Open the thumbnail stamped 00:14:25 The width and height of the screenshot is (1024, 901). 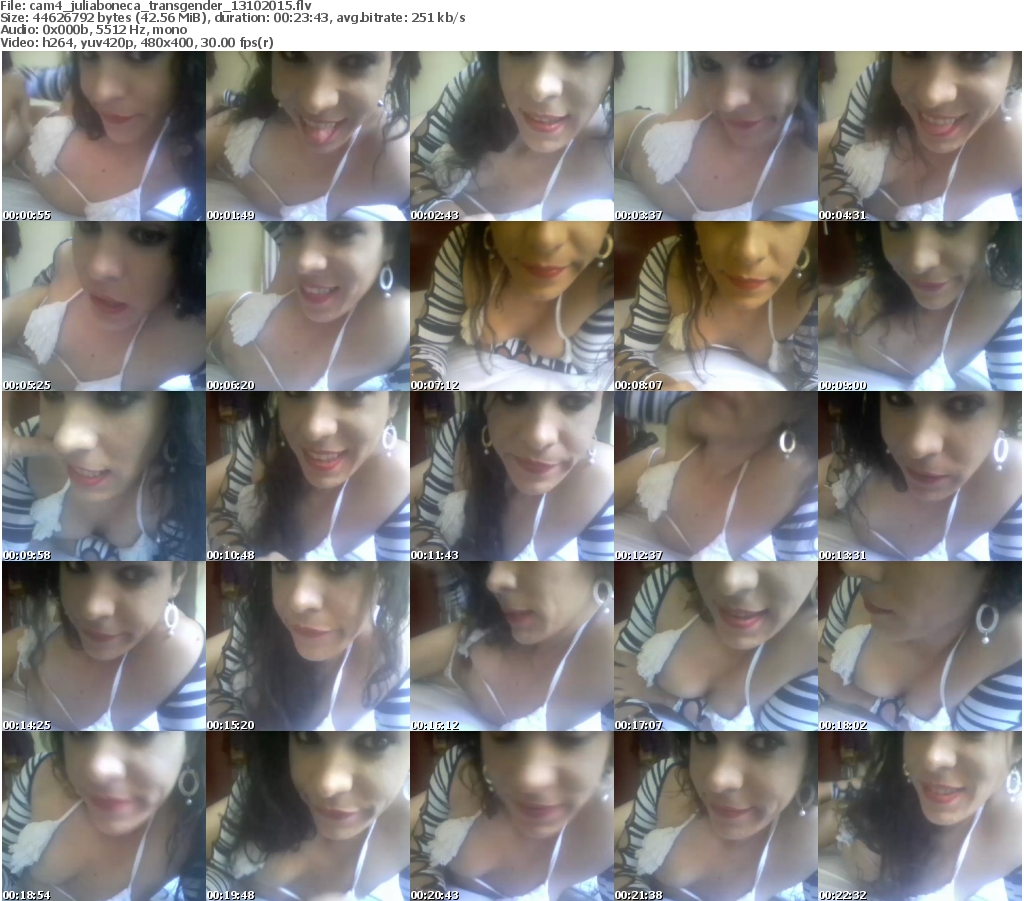click(104, 646)
